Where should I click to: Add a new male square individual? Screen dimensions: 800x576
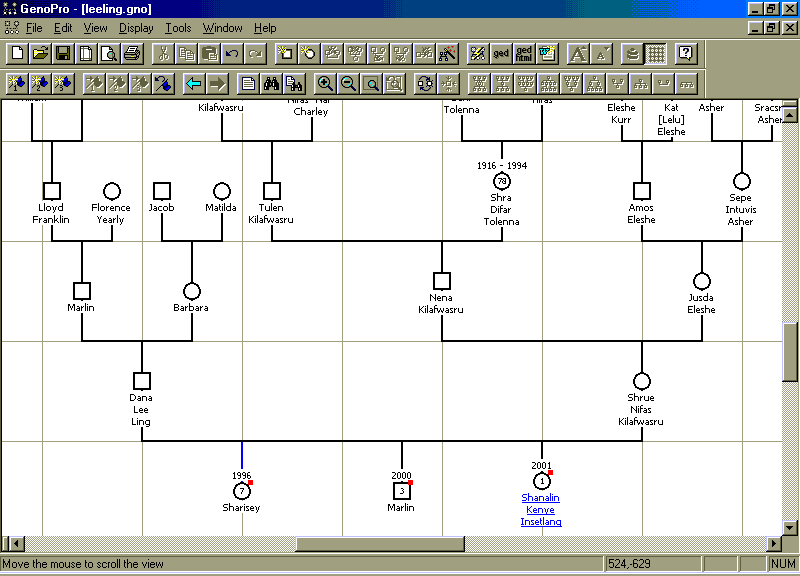286,54
